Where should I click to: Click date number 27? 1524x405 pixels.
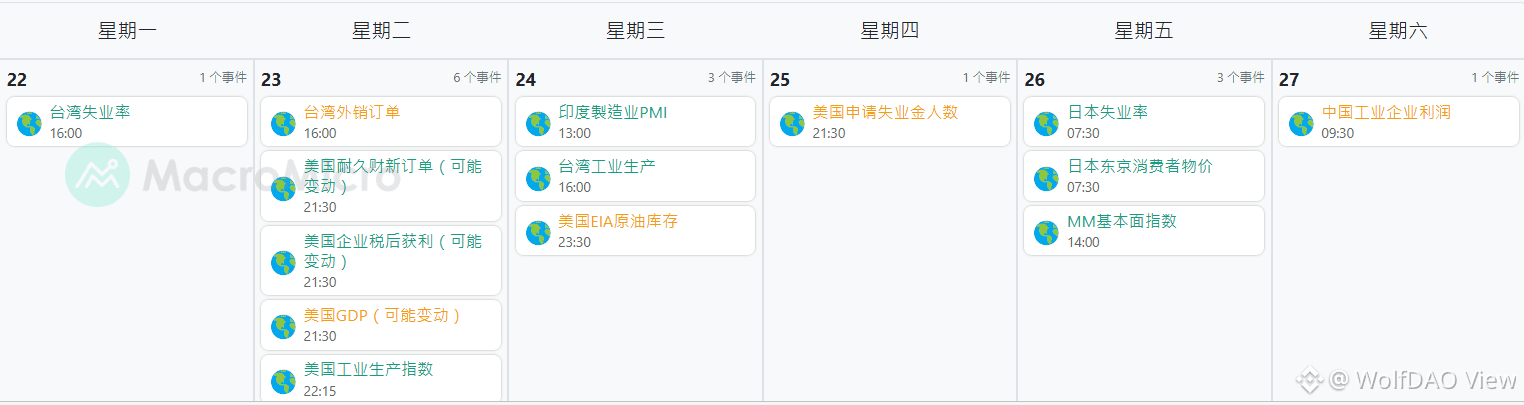1289,80
